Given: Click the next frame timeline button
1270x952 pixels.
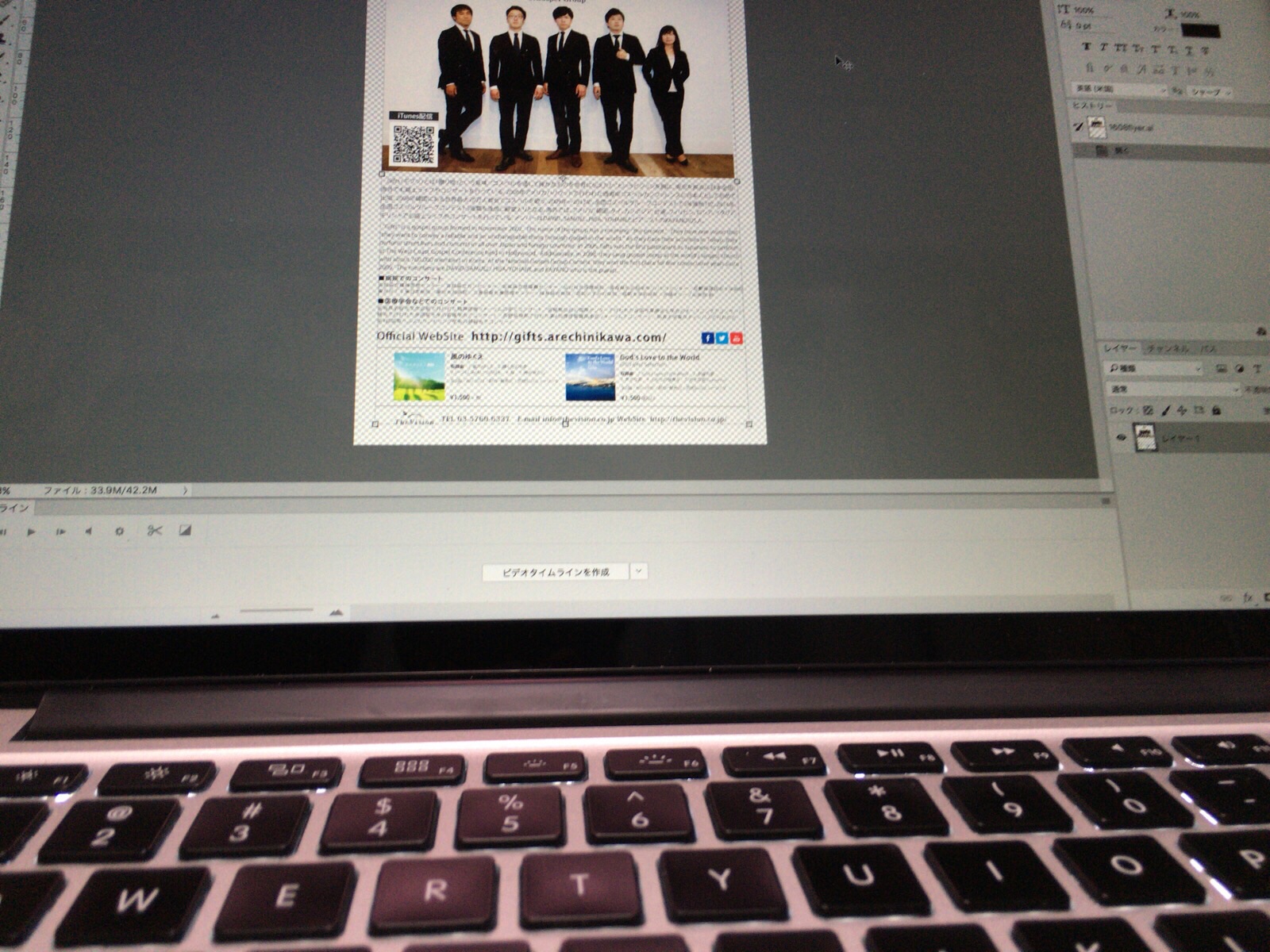Looking at the screenshot, I should [x=60, y=532].
